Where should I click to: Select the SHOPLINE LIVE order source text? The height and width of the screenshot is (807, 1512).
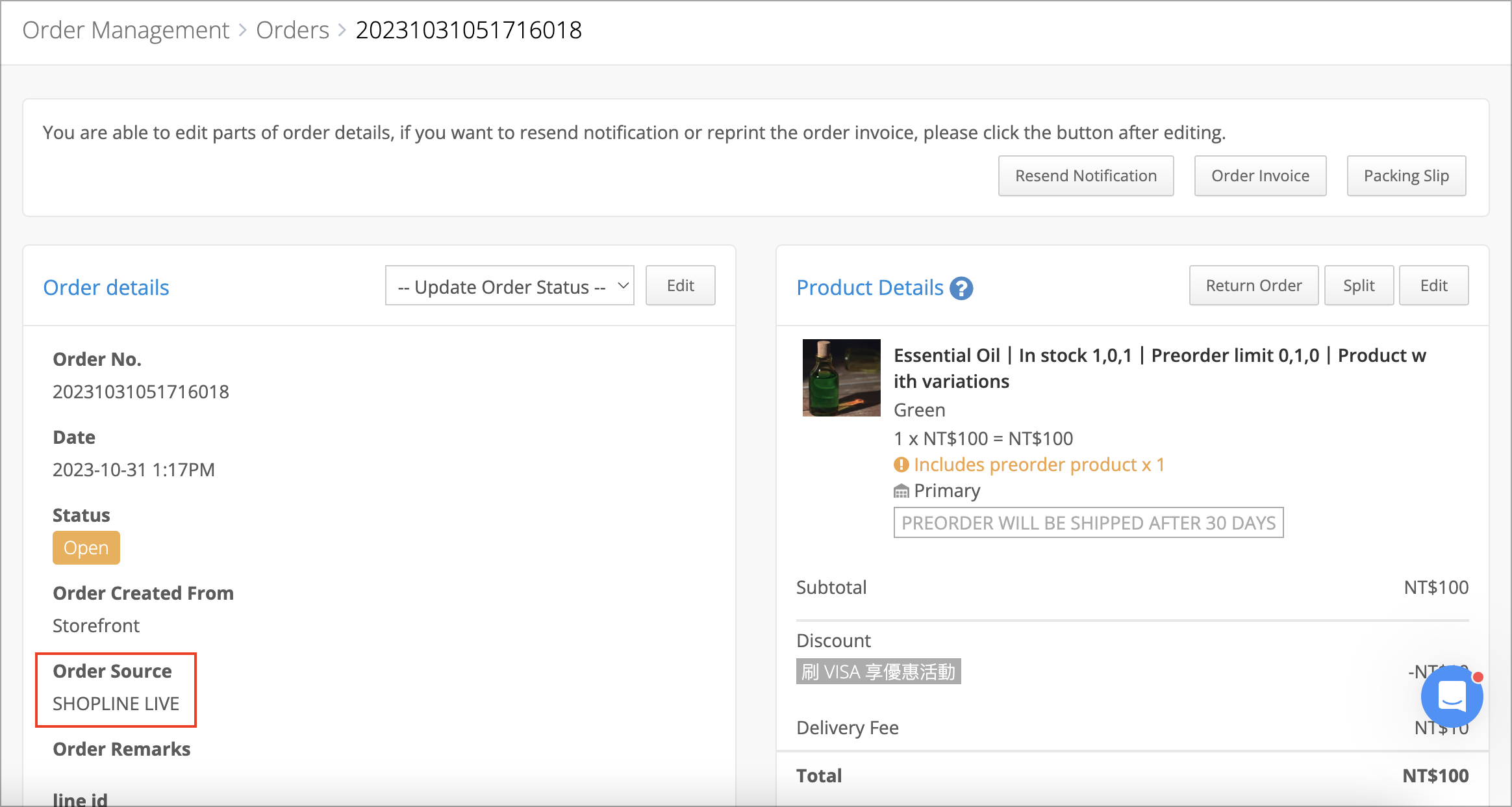[x=116, y=704]
